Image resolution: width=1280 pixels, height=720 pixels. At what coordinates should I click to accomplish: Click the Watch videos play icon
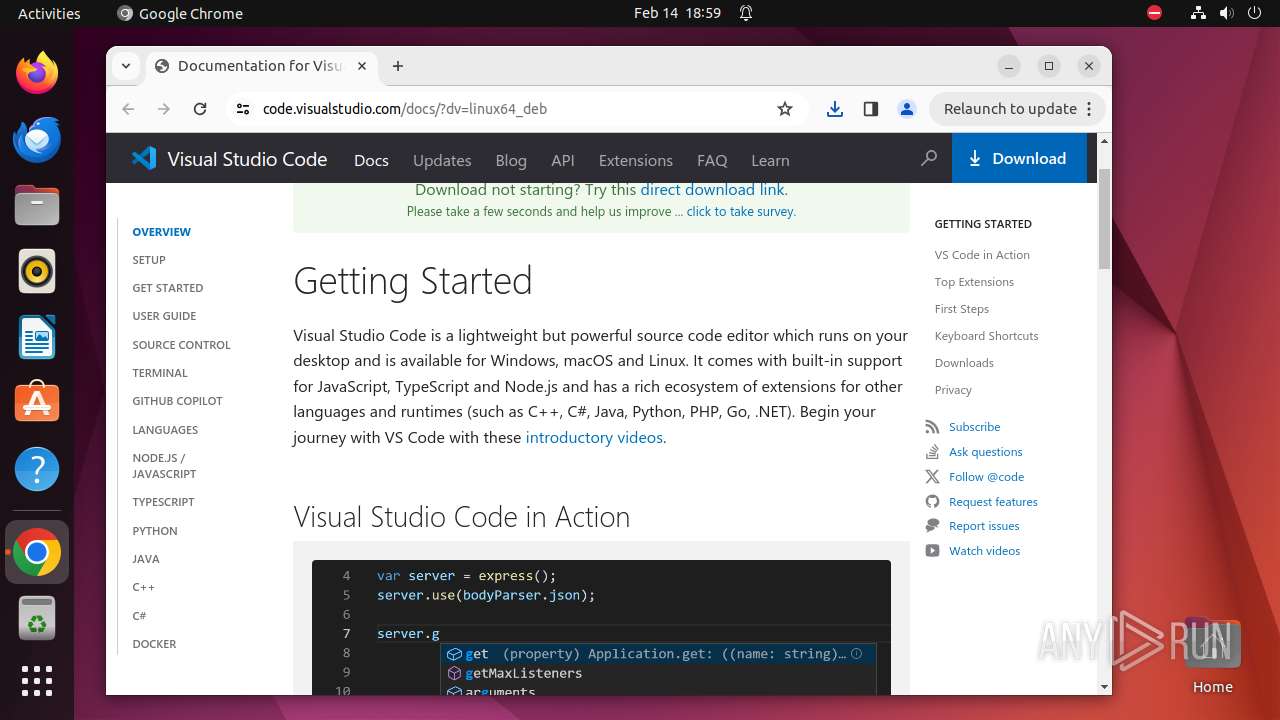tap(932, 551)
